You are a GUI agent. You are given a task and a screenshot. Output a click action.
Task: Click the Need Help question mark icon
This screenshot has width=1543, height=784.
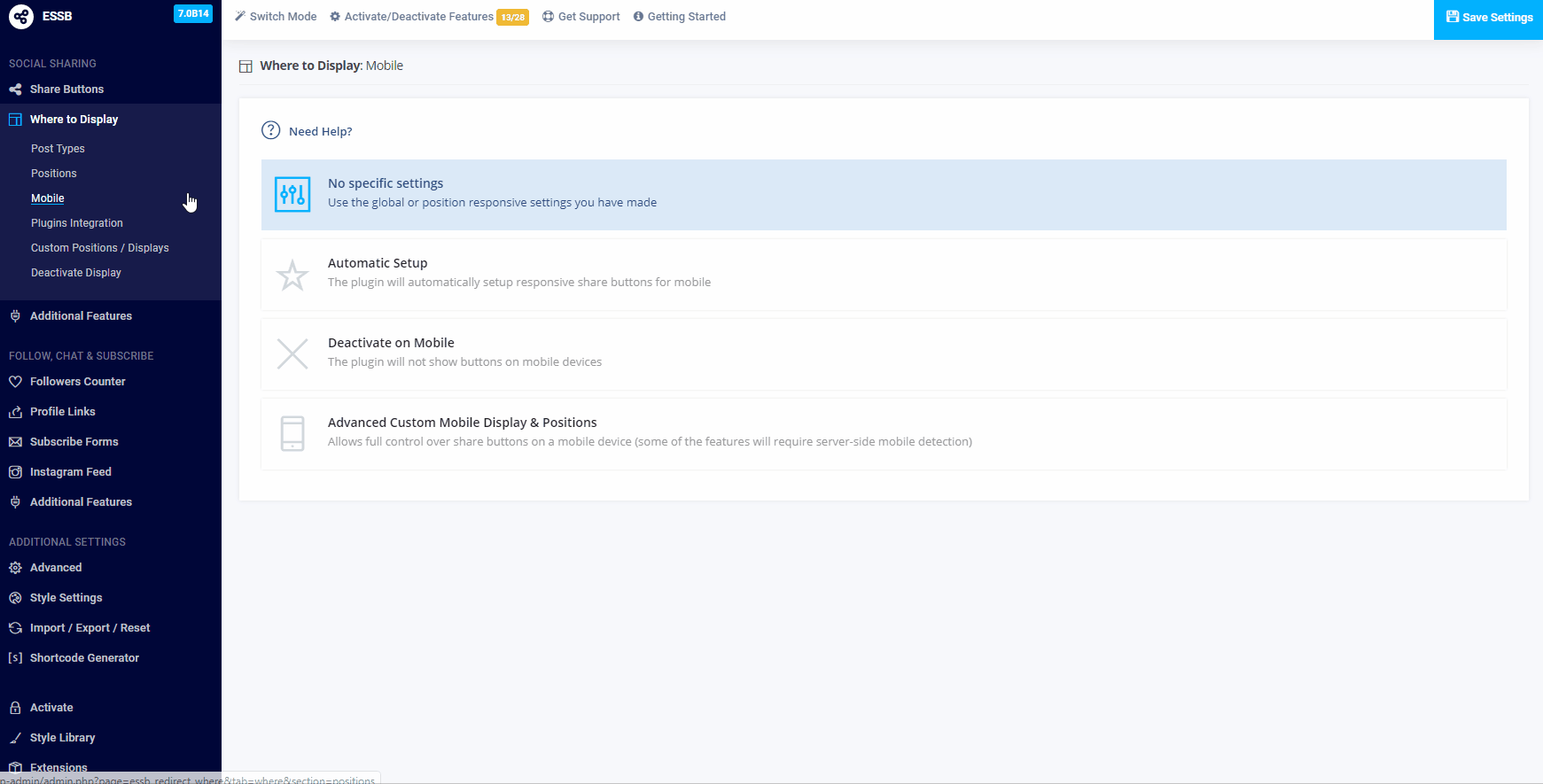coord(271,131)
